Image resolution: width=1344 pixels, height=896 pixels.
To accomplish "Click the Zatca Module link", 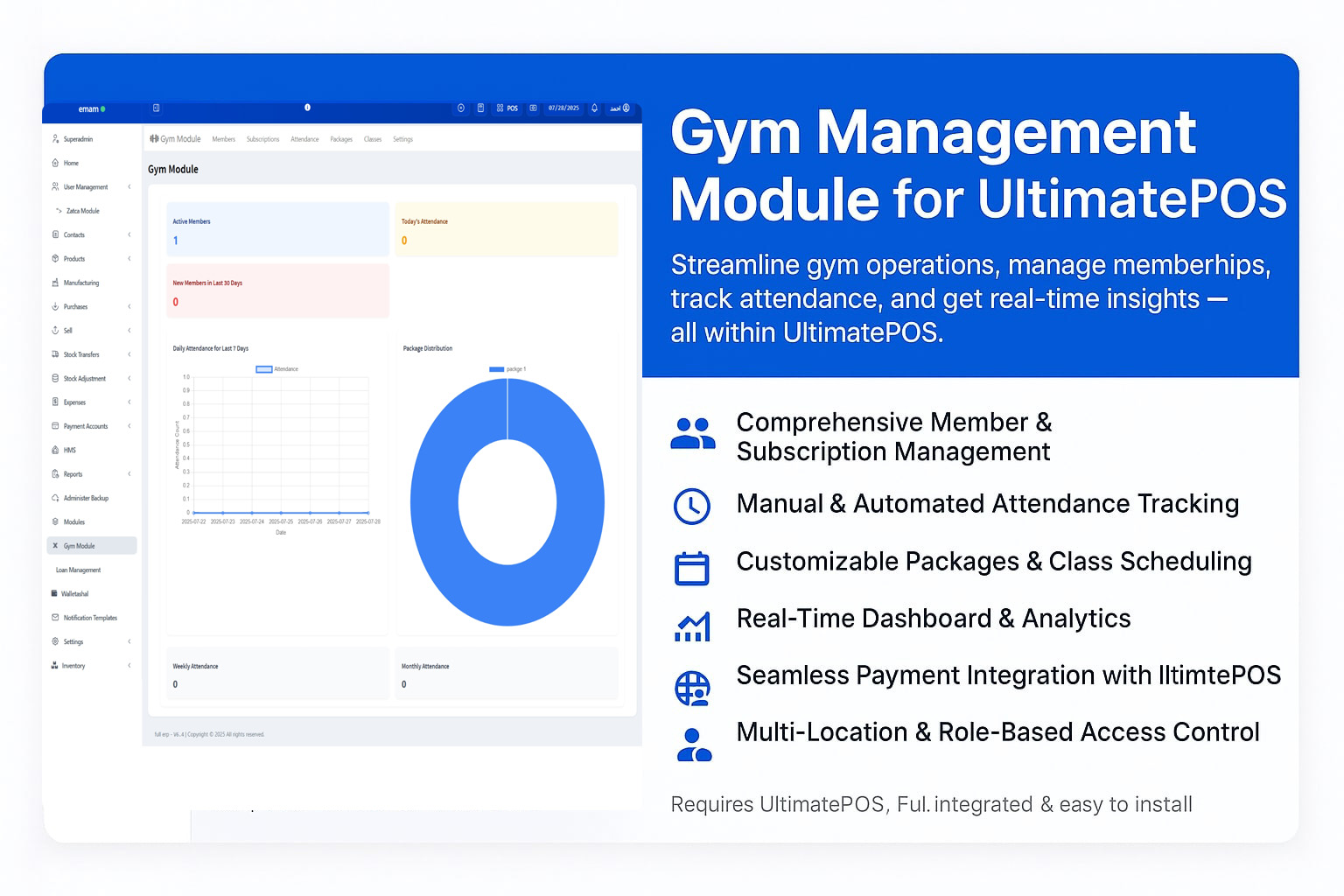I will [82, 210].
